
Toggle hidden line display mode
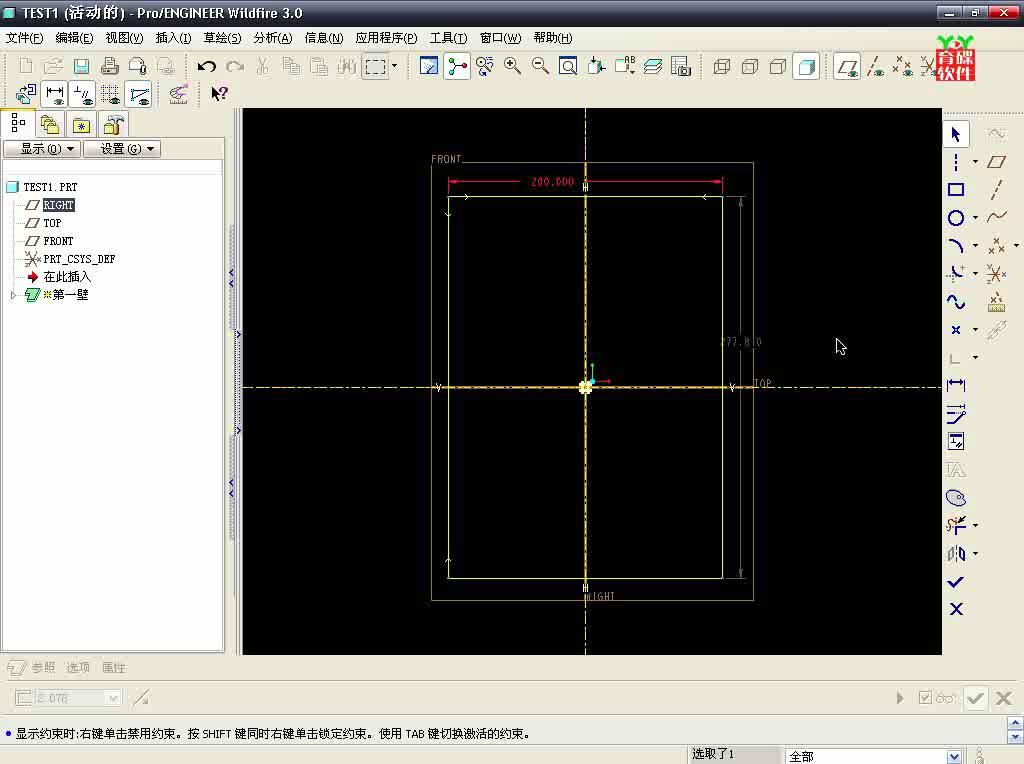[x=750, y=67]
